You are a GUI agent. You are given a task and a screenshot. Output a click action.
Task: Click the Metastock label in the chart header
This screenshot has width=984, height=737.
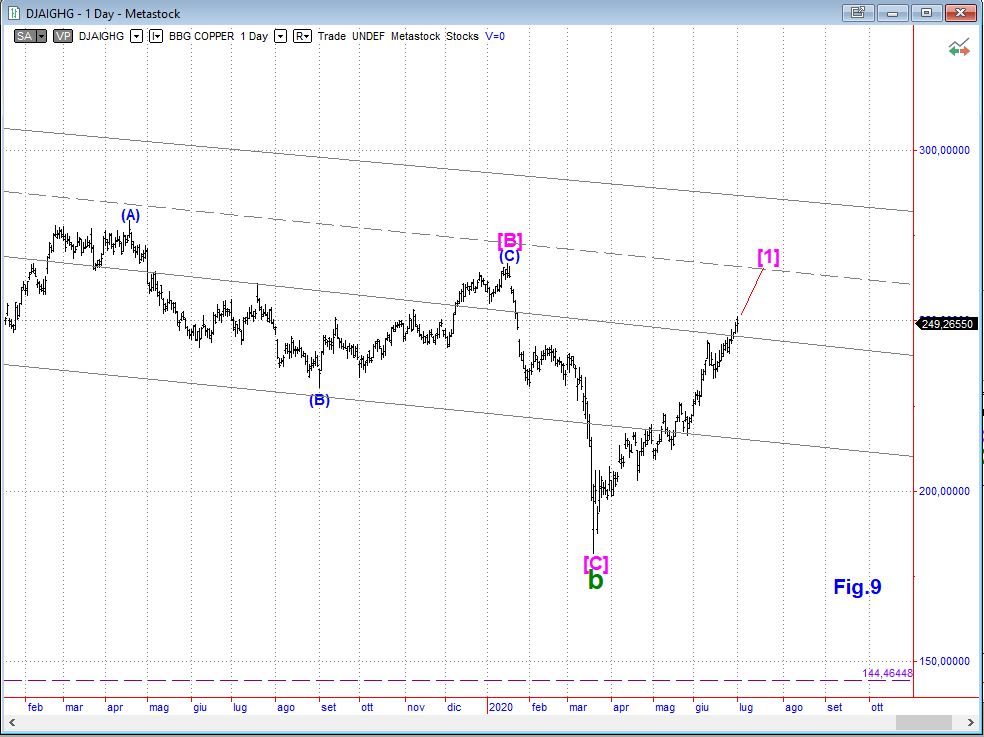(415, 36)
